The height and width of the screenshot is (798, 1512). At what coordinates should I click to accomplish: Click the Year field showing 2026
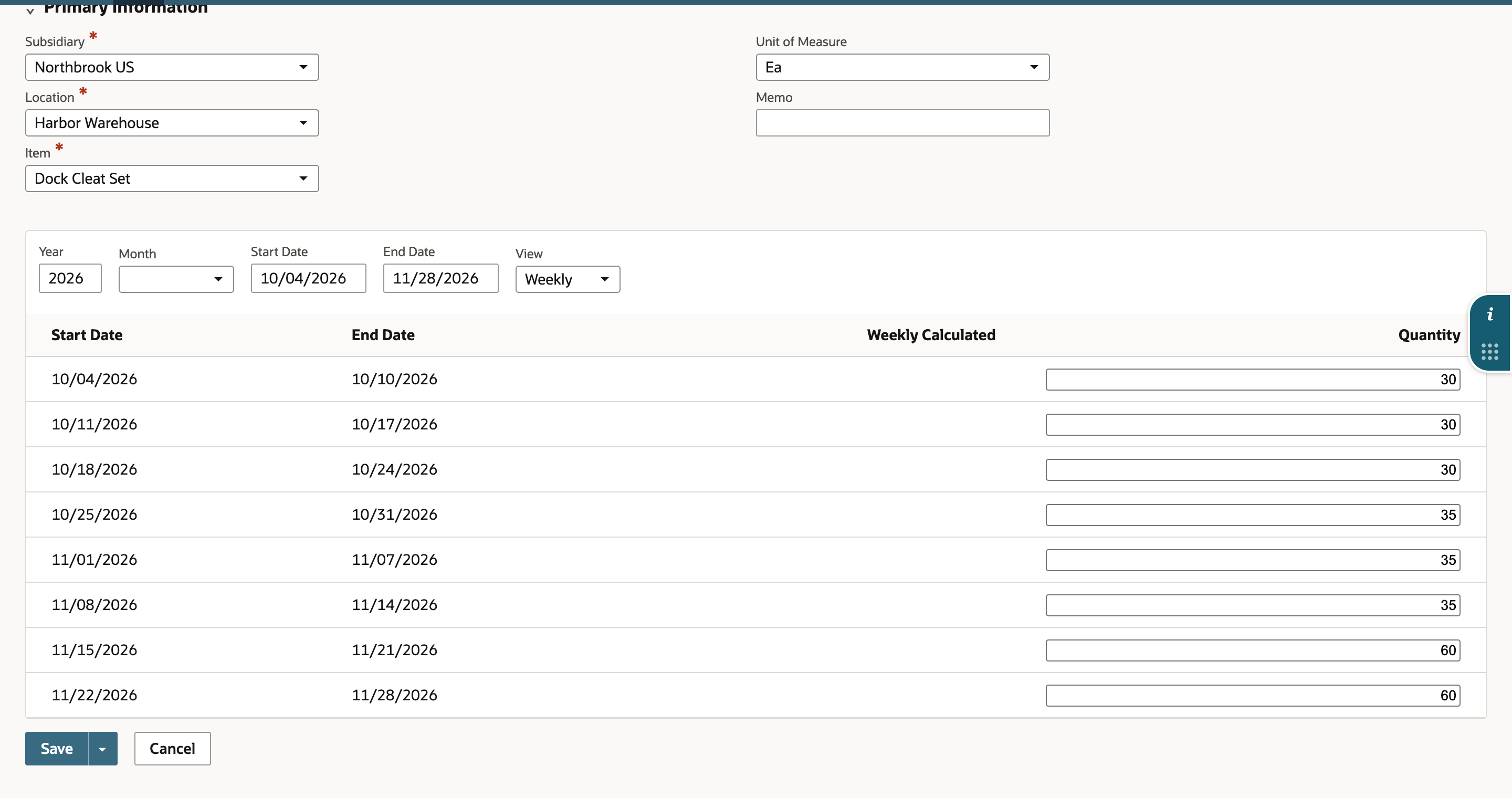(70, 278)
